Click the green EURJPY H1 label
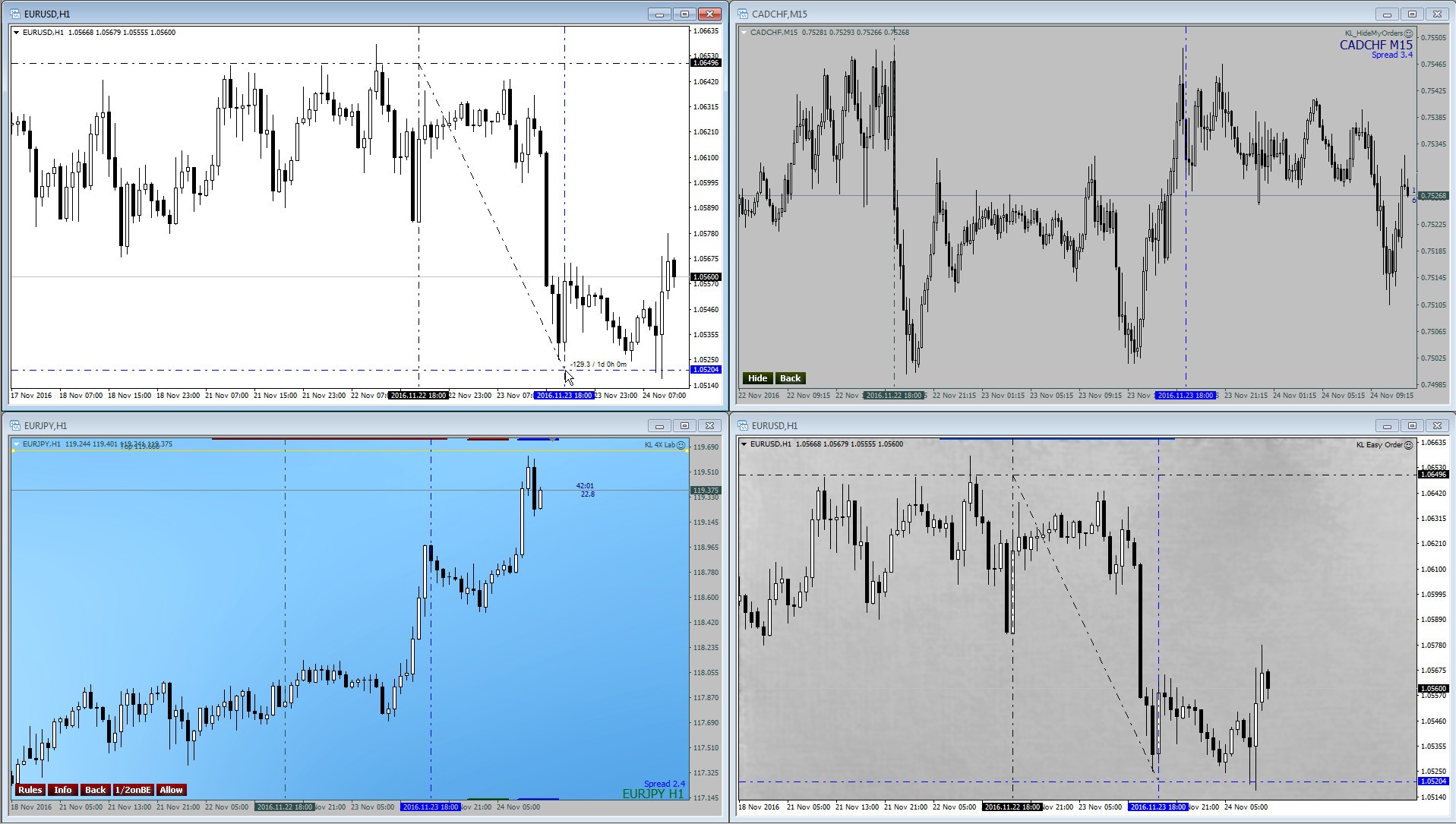The height and width of the screenshot is (824, 1456). tap(653, 794)
